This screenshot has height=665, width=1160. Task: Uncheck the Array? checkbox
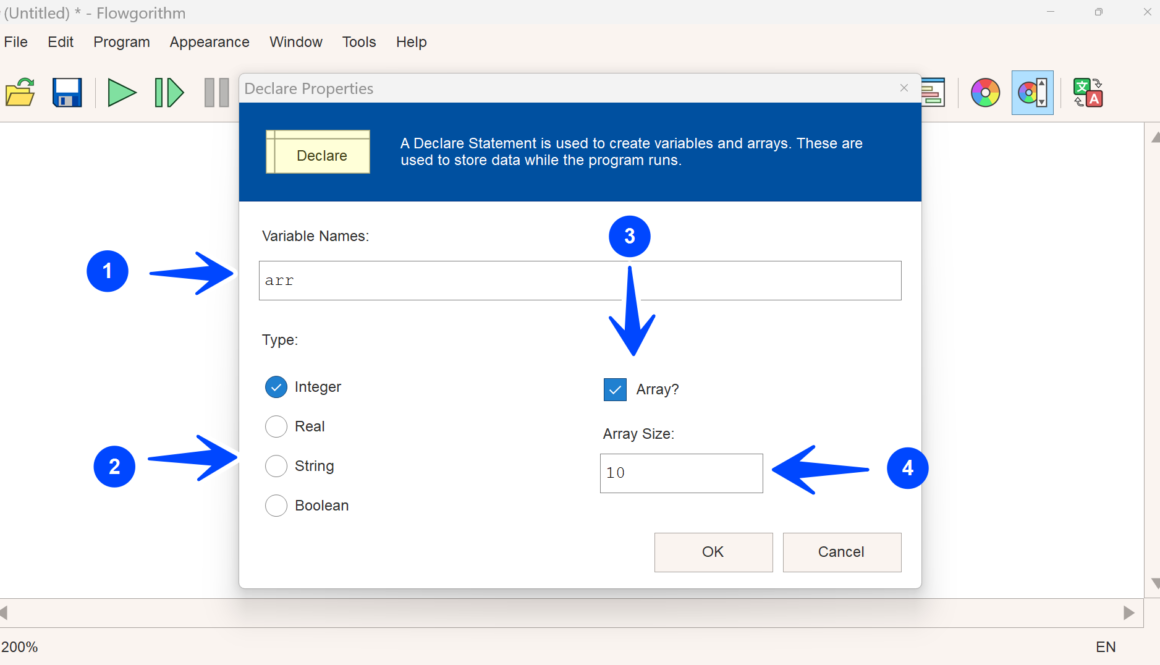[615, 389]
